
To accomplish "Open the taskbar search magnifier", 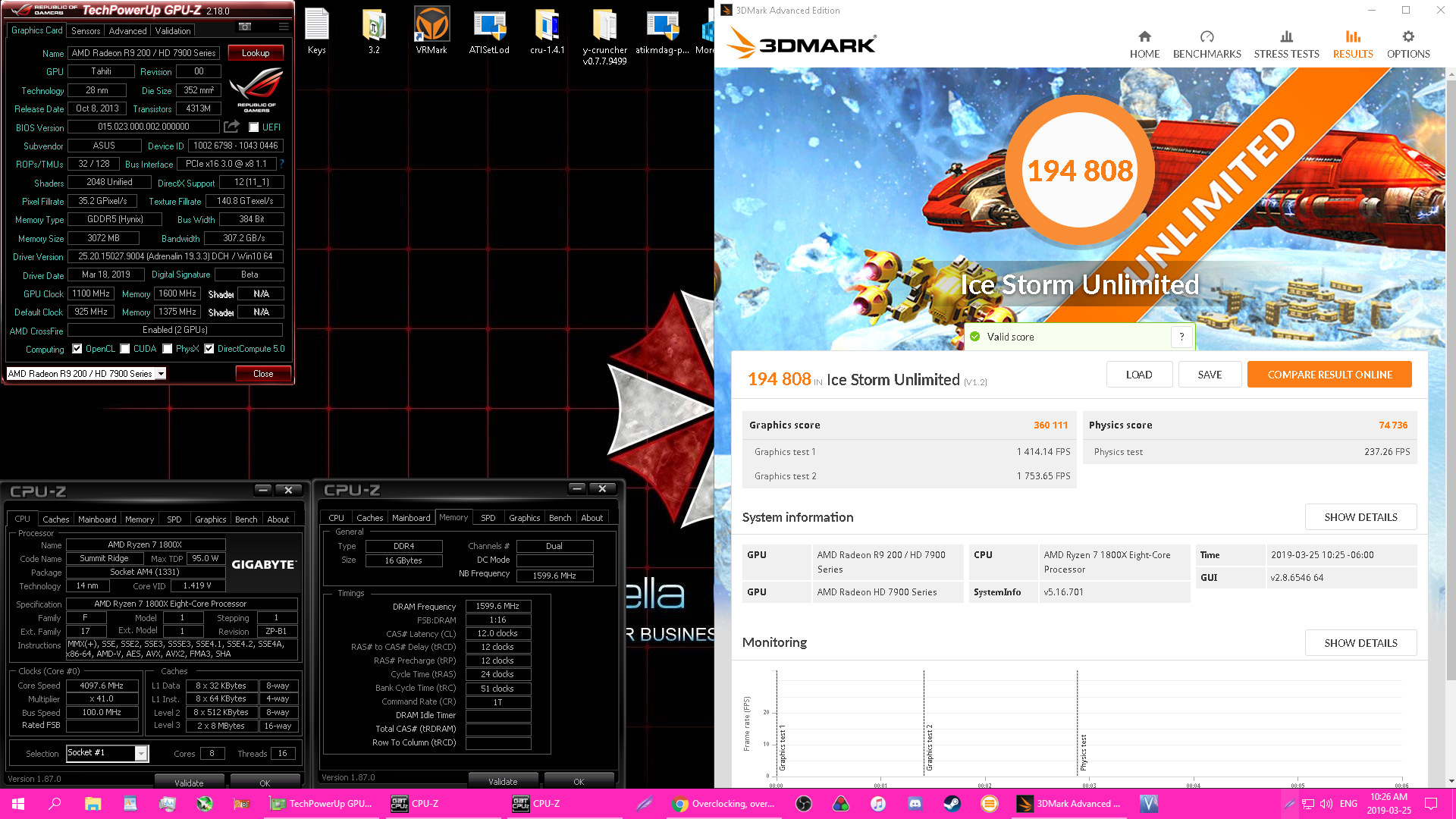I will pyautogui.click(x=55, y=804).
